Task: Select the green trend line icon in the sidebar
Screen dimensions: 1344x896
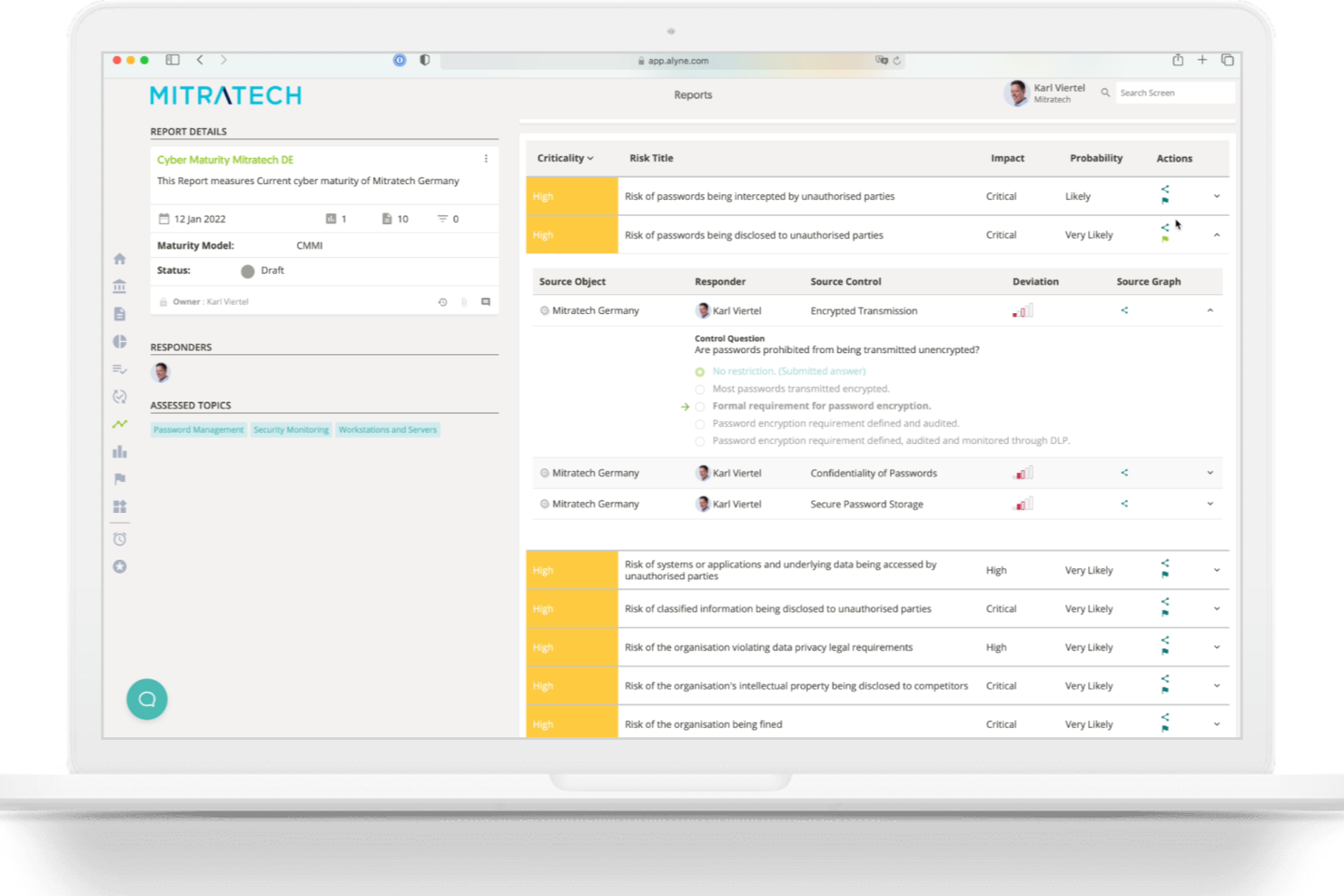Action: (x=119, y=424)
